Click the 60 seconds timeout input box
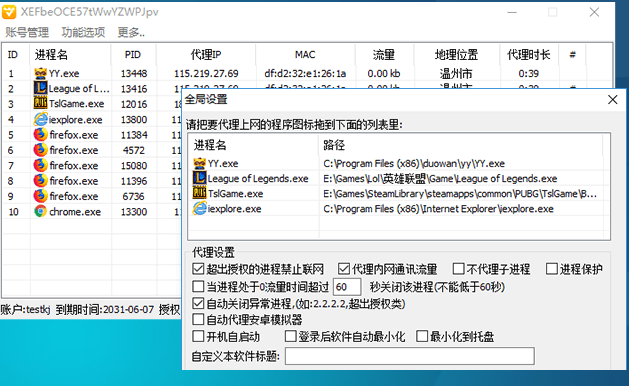This screenshot has width=629, height=386. click(x=347, y=287)
